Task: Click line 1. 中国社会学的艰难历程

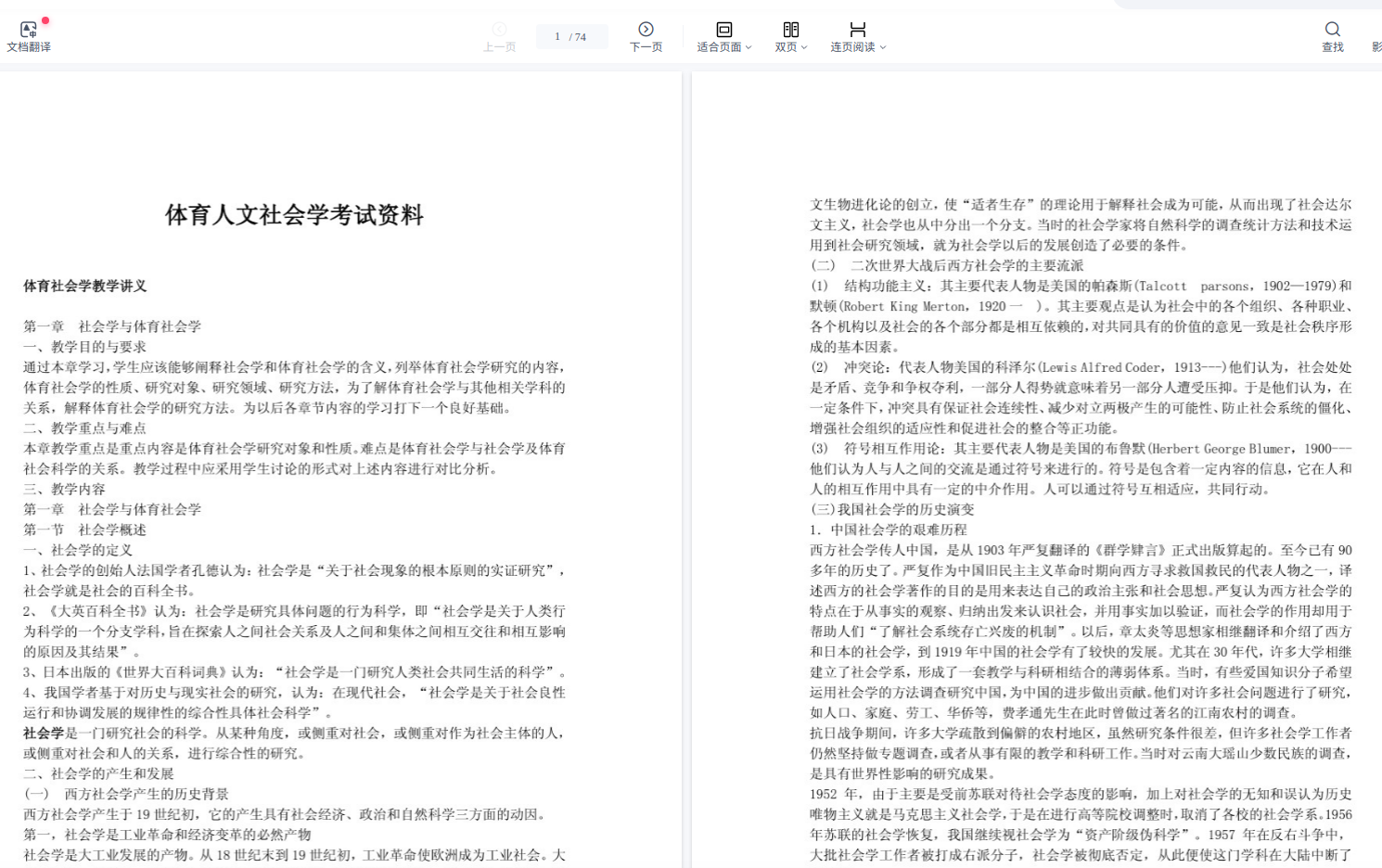Action: pos(888,530)
